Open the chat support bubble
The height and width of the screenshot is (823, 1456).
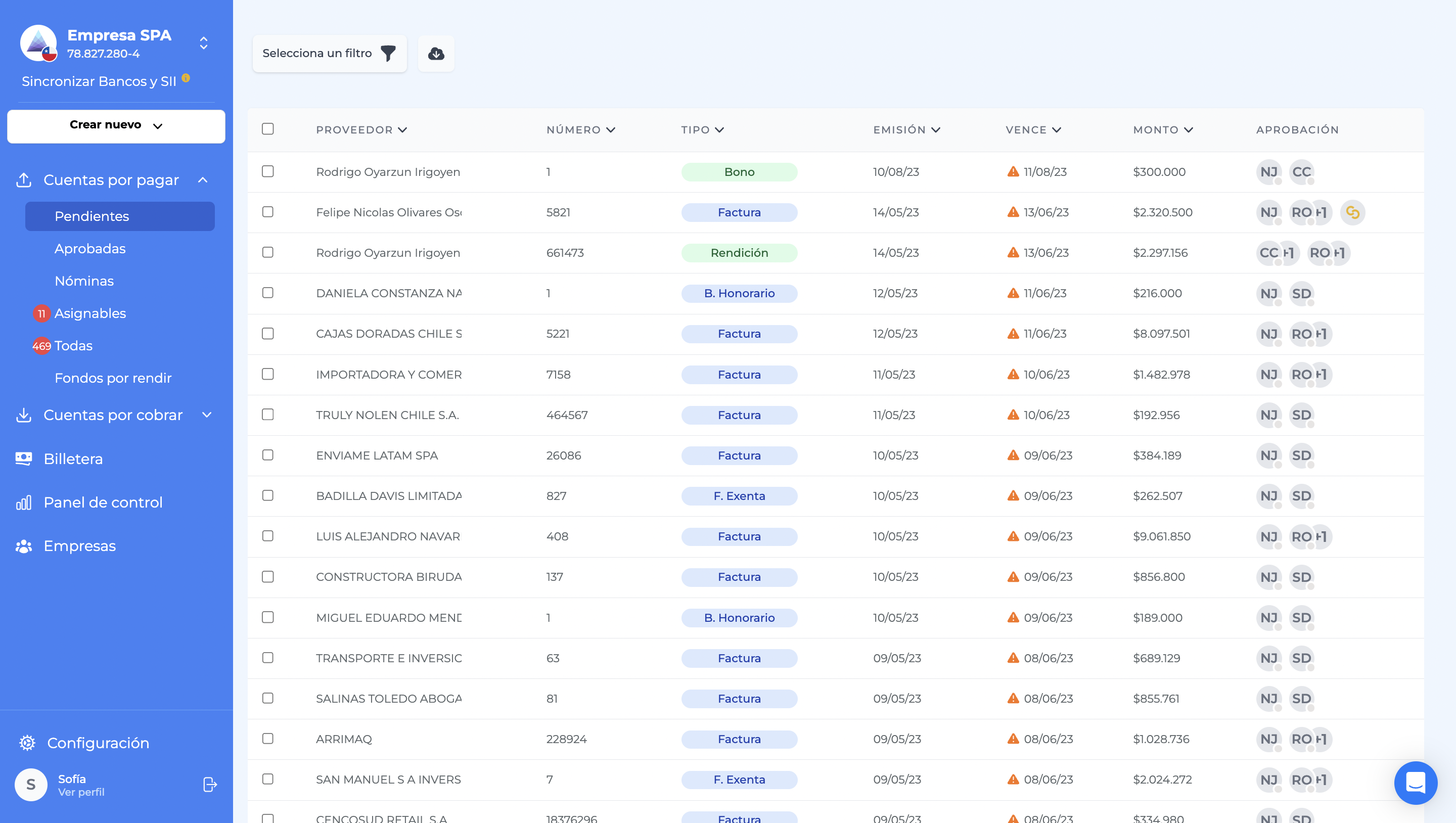(x=1416, y=783)
